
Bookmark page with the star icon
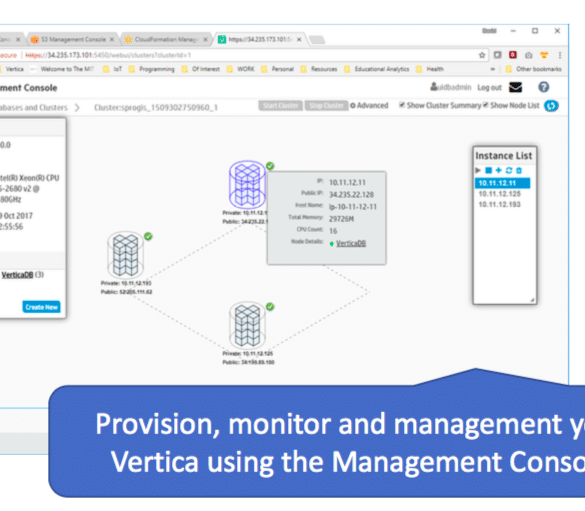pos(482,55)
